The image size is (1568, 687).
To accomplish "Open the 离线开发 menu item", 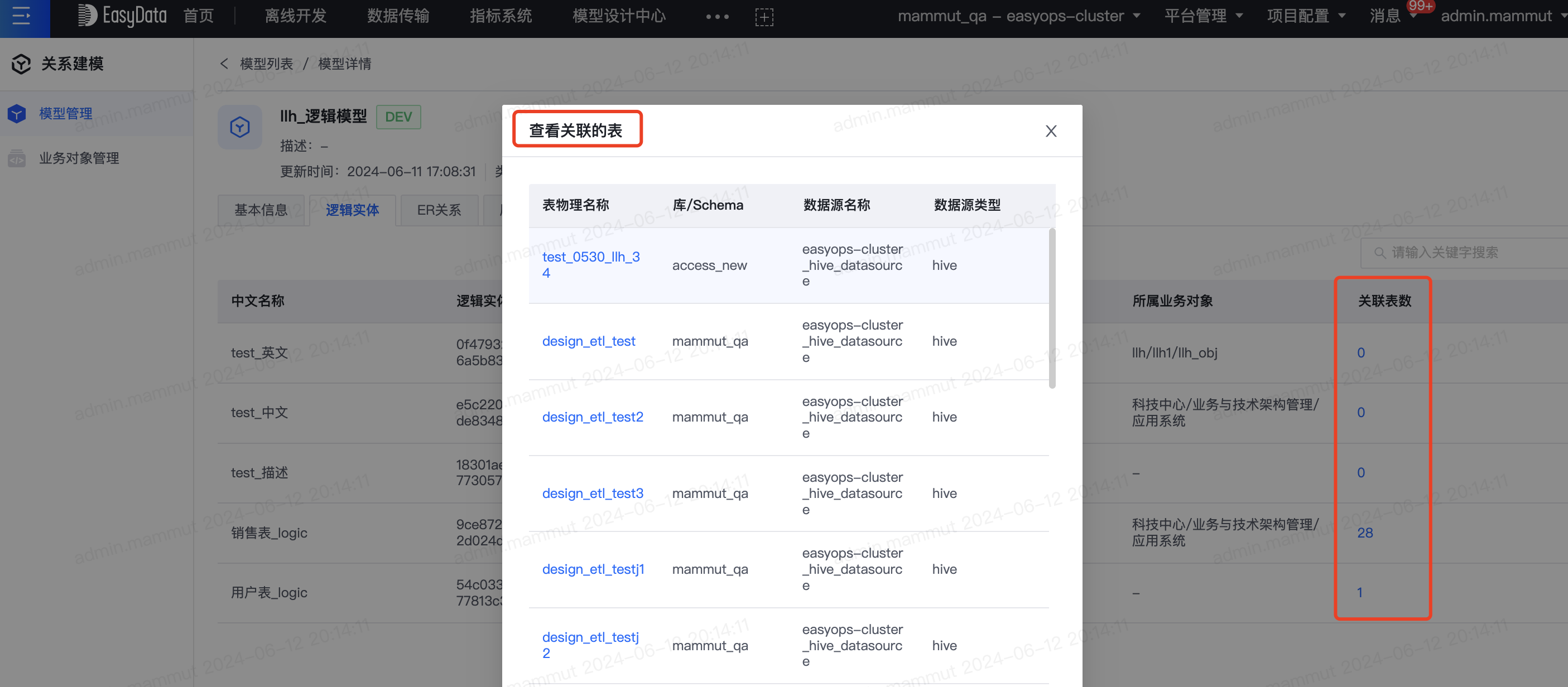I will [x=296, y=16].
